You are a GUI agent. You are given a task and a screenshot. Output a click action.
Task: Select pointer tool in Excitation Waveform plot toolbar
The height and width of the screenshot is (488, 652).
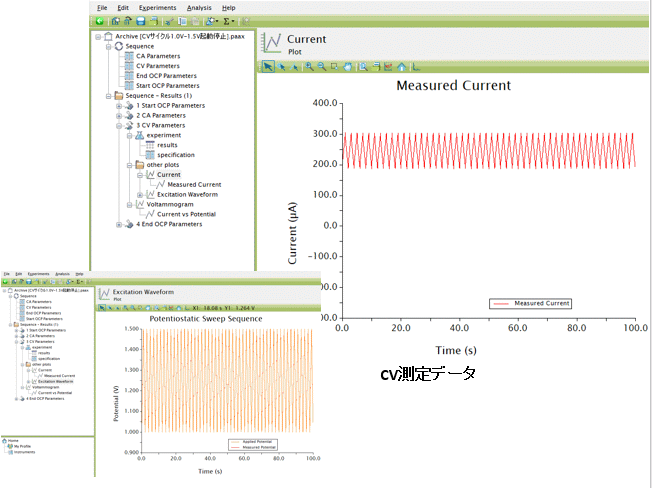pyautogui.click(x=102, y=308)
